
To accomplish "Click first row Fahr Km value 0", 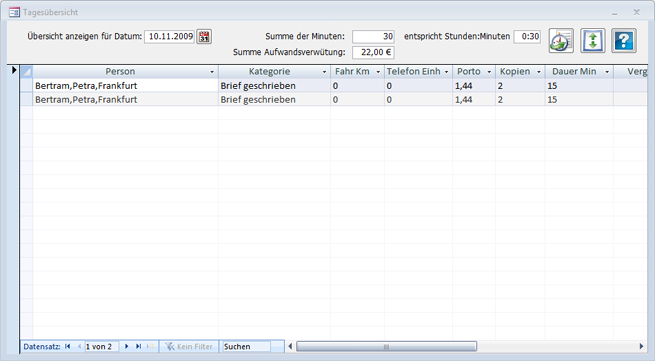I will (357, 86).
